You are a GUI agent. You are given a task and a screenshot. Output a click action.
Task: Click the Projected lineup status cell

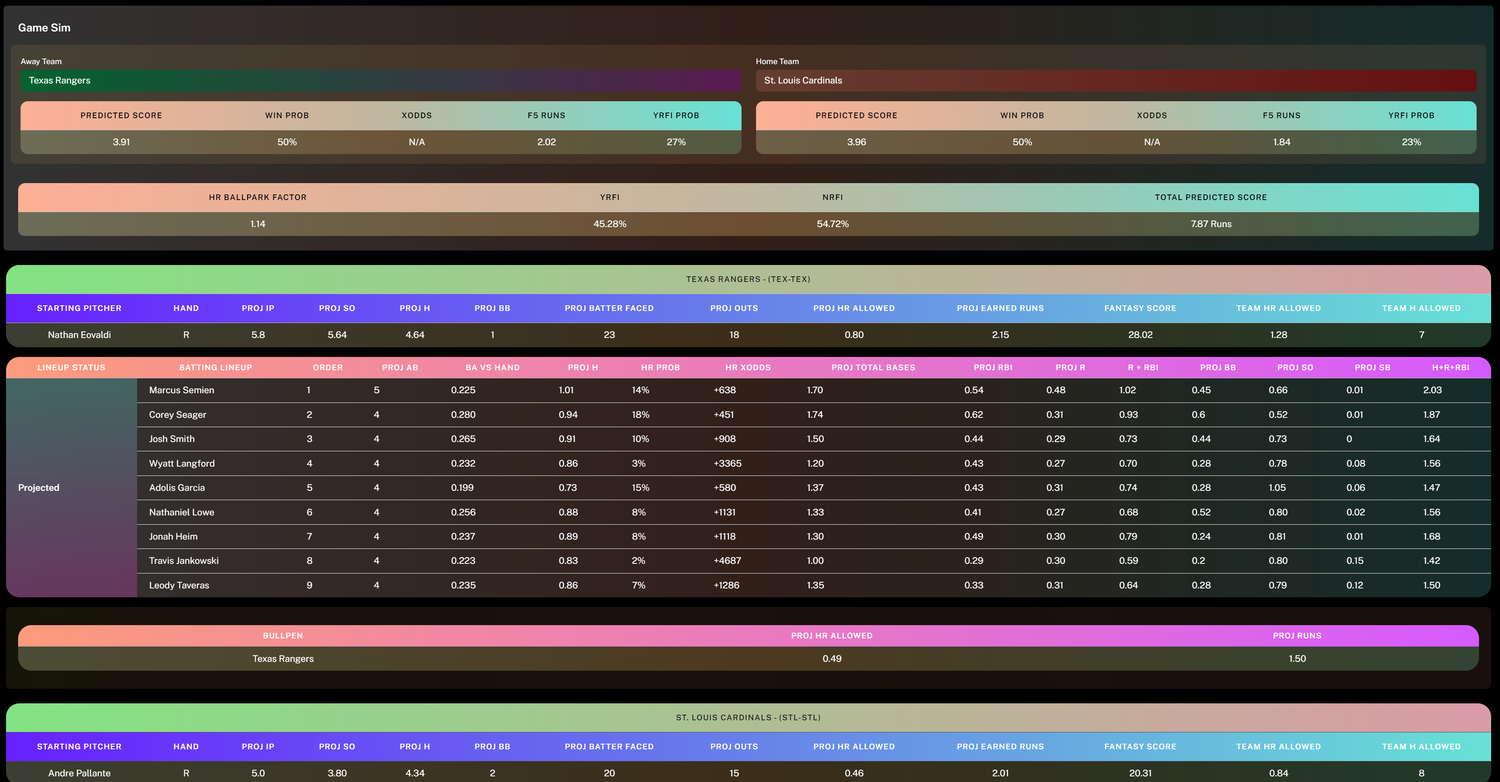tap(39, 488)
